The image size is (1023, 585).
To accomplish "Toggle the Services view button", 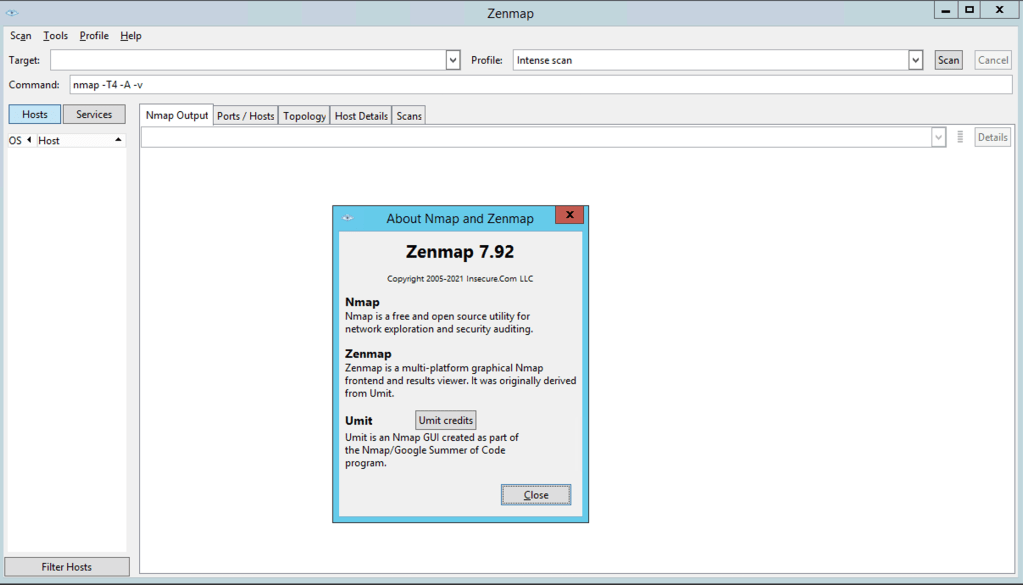I will (94, 114).
